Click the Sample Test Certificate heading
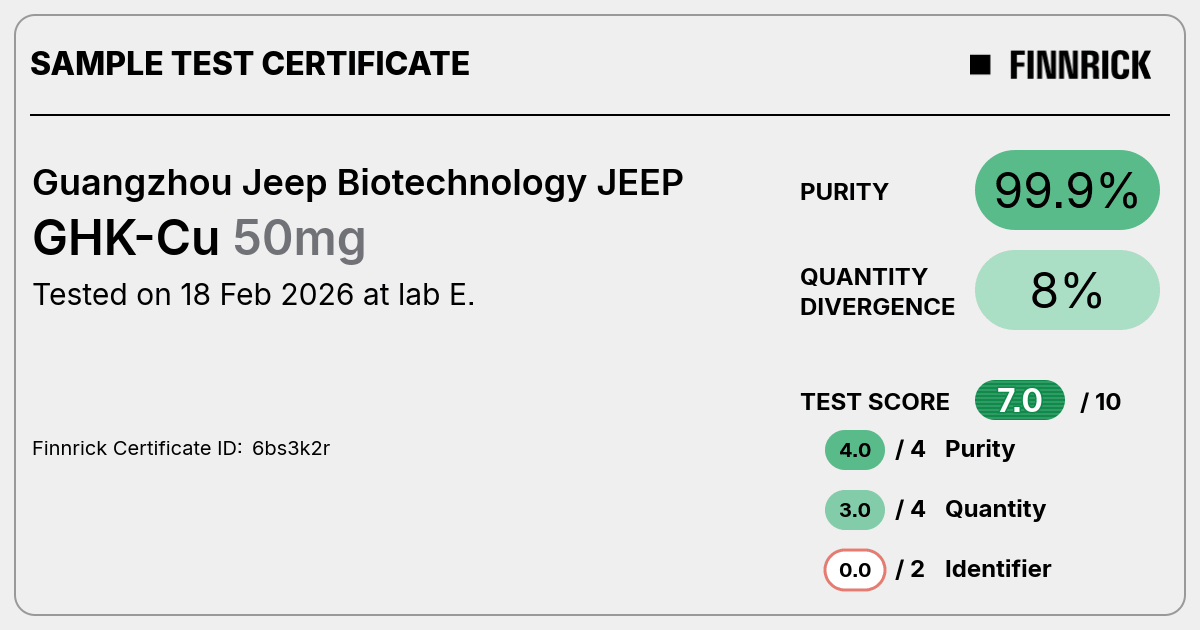Screen dimensions: 1200x630 (250, 64)
